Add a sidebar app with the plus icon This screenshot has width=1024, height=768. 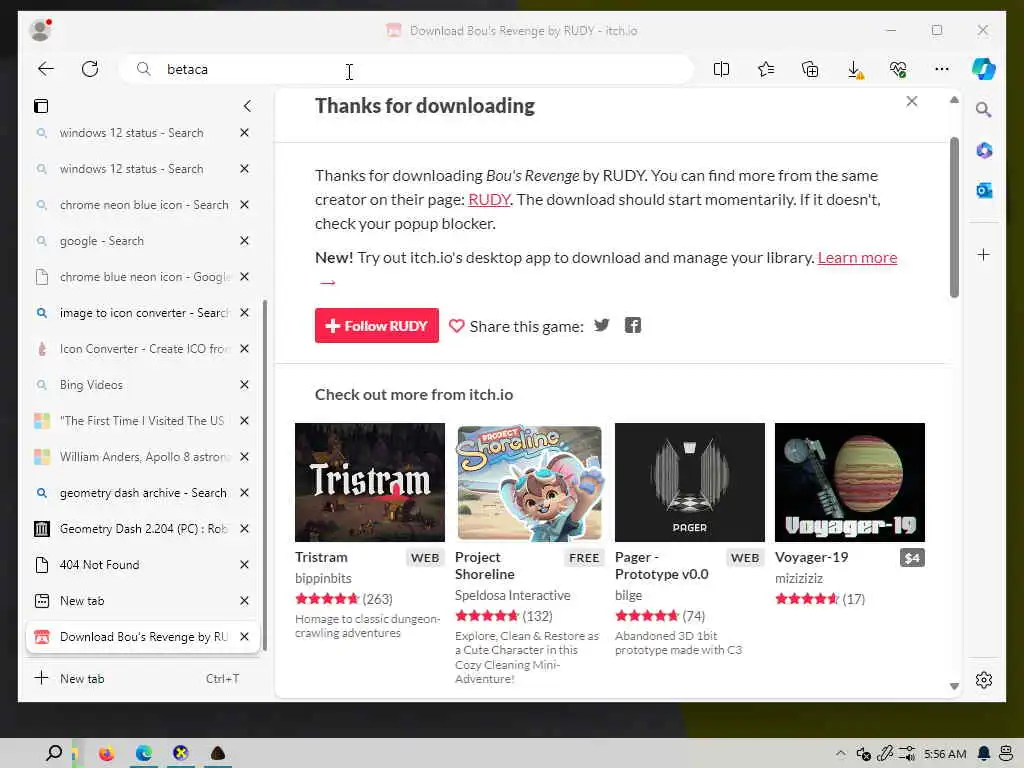pos(984,255)
